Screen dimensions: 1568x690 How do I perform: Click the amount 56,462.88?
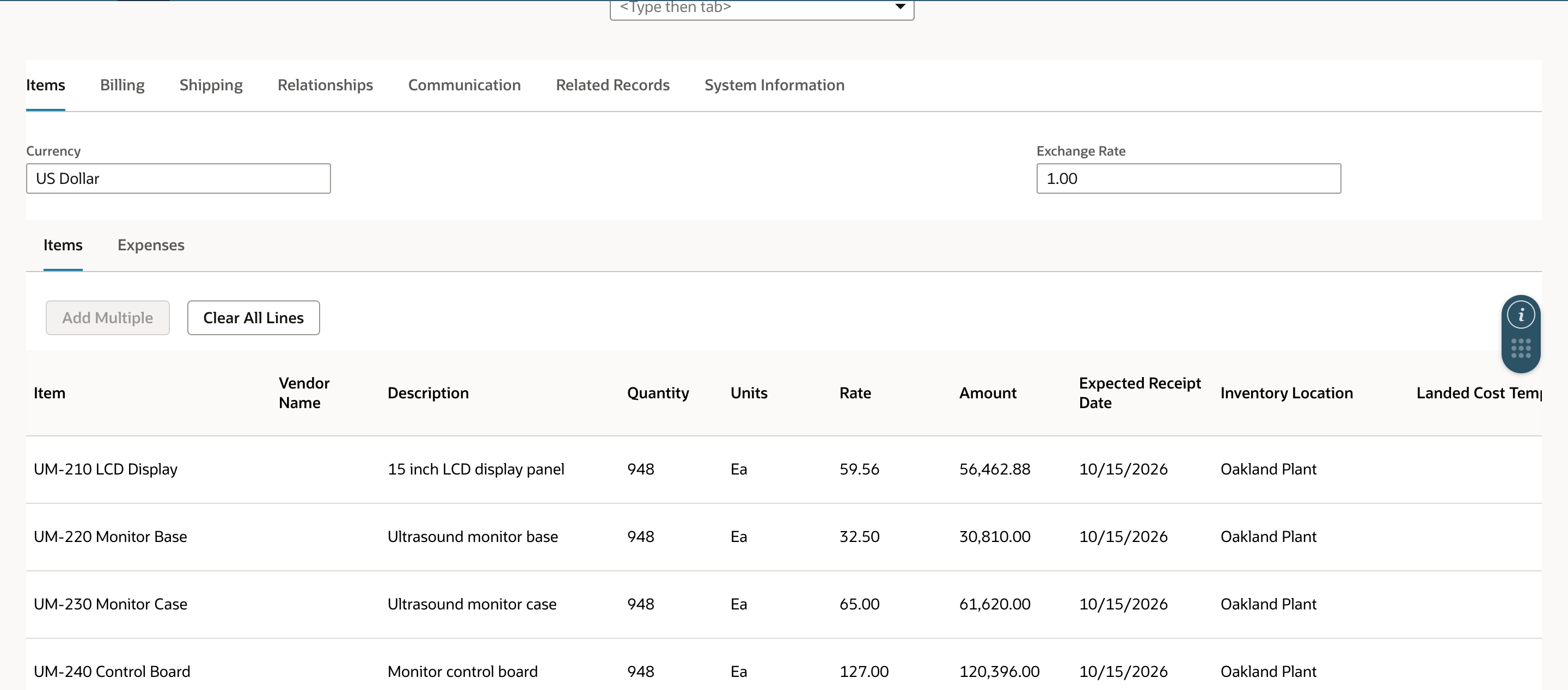click(x=995, y=469)
